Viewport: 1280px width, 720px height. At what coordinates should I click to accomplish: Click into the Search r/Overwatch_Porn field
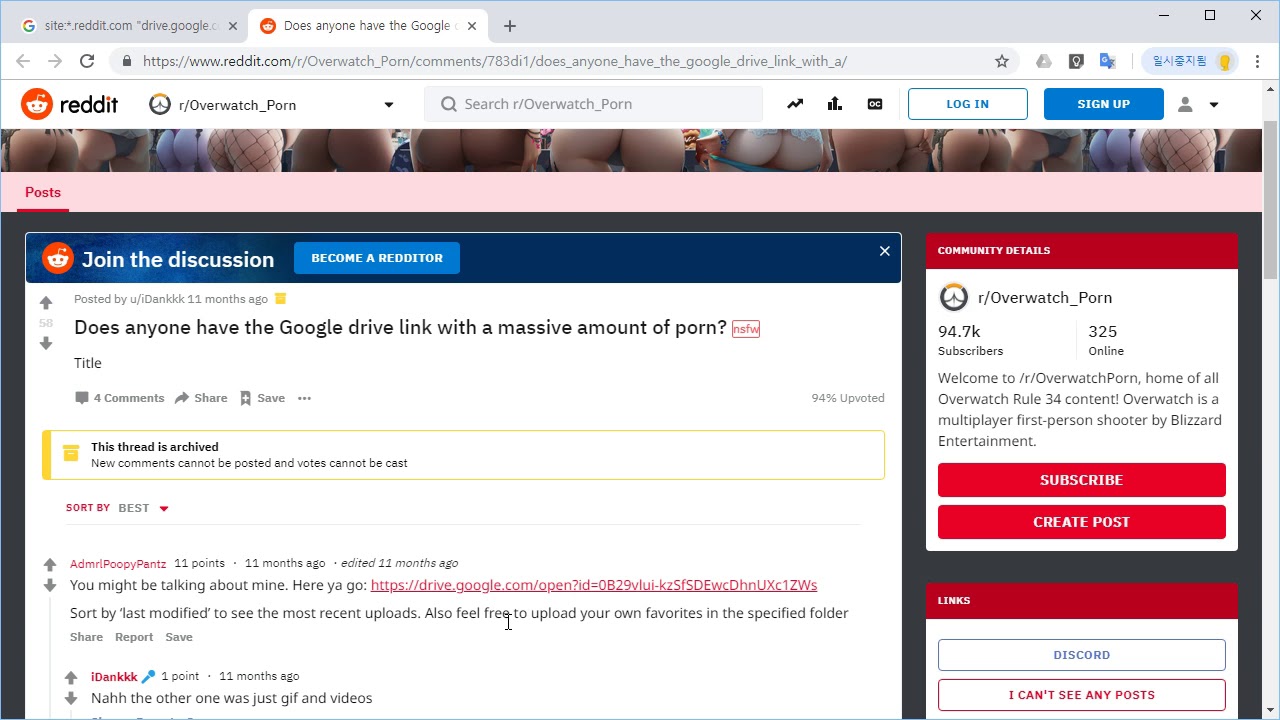[593, 104]
